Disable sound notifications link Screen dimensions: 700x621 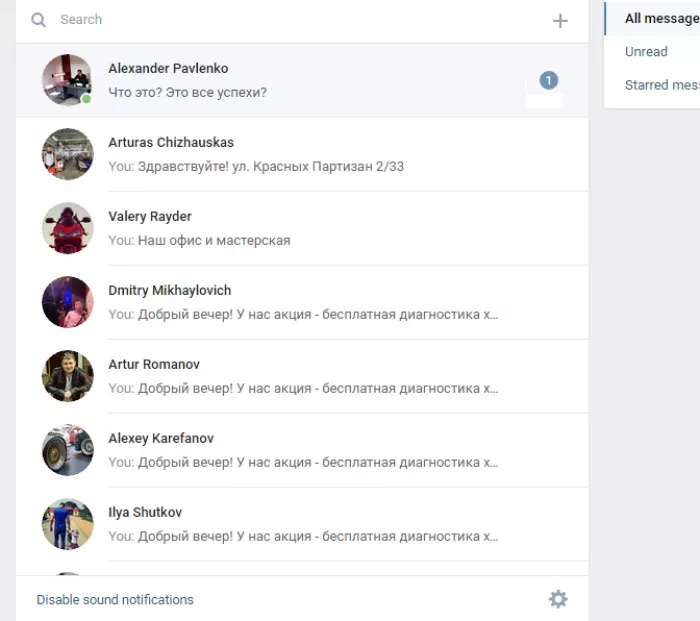115,600
